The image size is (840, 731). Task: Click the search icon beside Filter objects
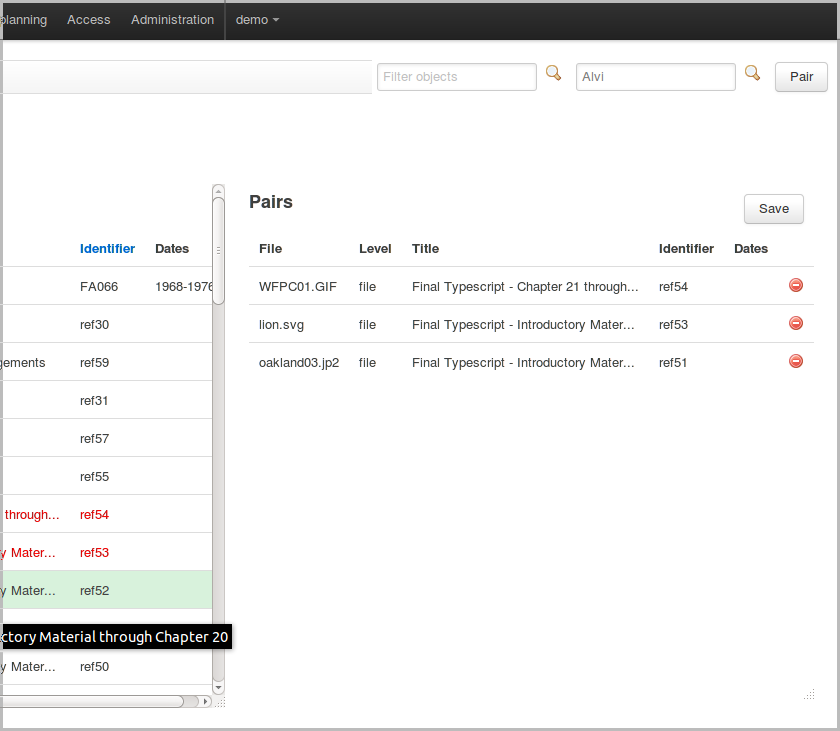[x=553, y=73]
